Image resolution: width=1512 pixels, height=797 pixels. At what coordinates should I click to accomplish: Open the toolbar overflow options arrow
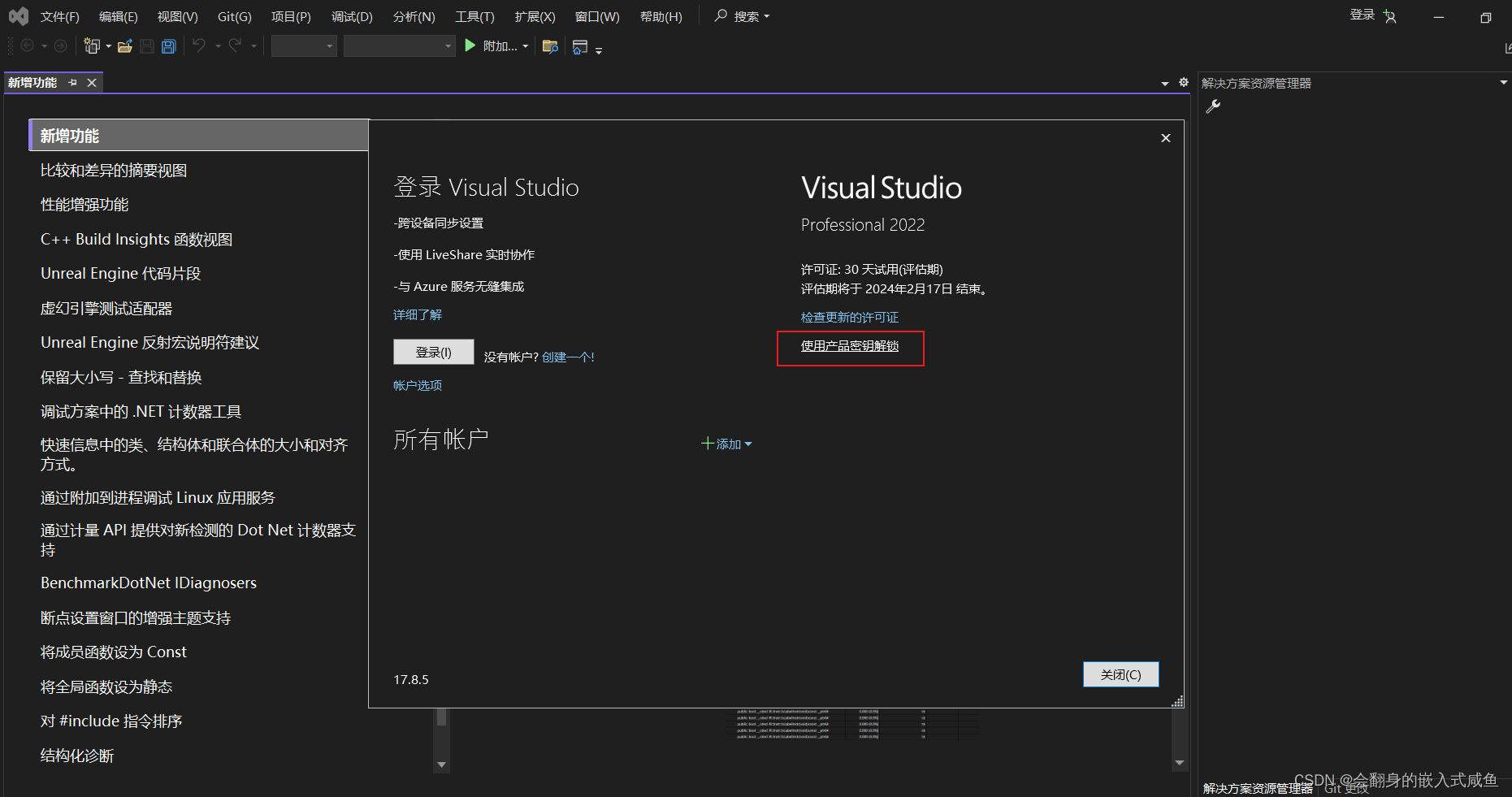[x=599, y=50]
